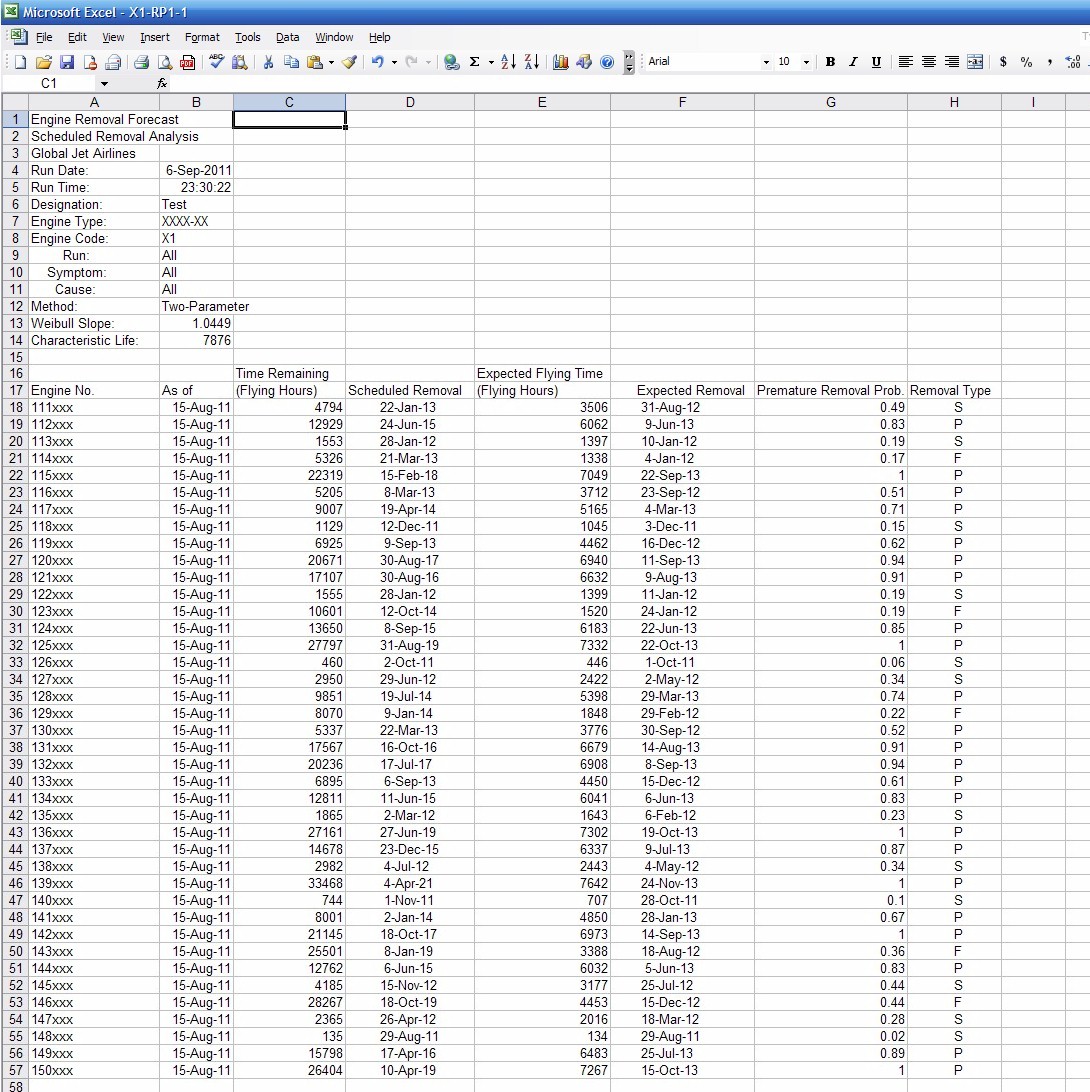Open the Name Box dropdown arrow
This screenshot has width=1090, height=1092.
(104, 84)
